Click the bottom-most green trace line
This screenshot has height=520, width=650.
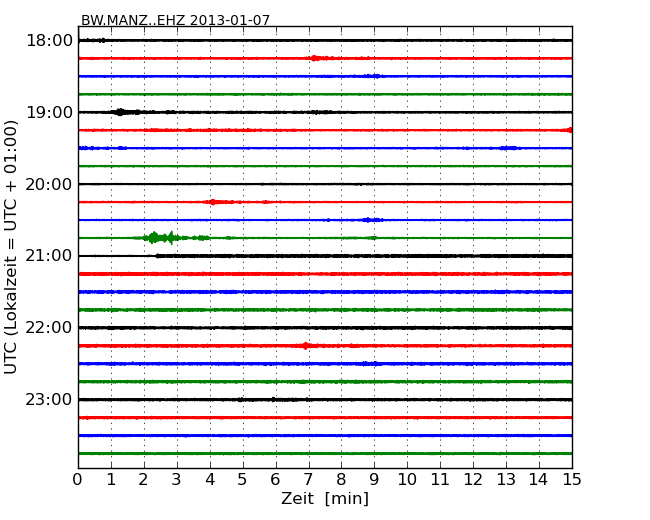tap(325, 453)
